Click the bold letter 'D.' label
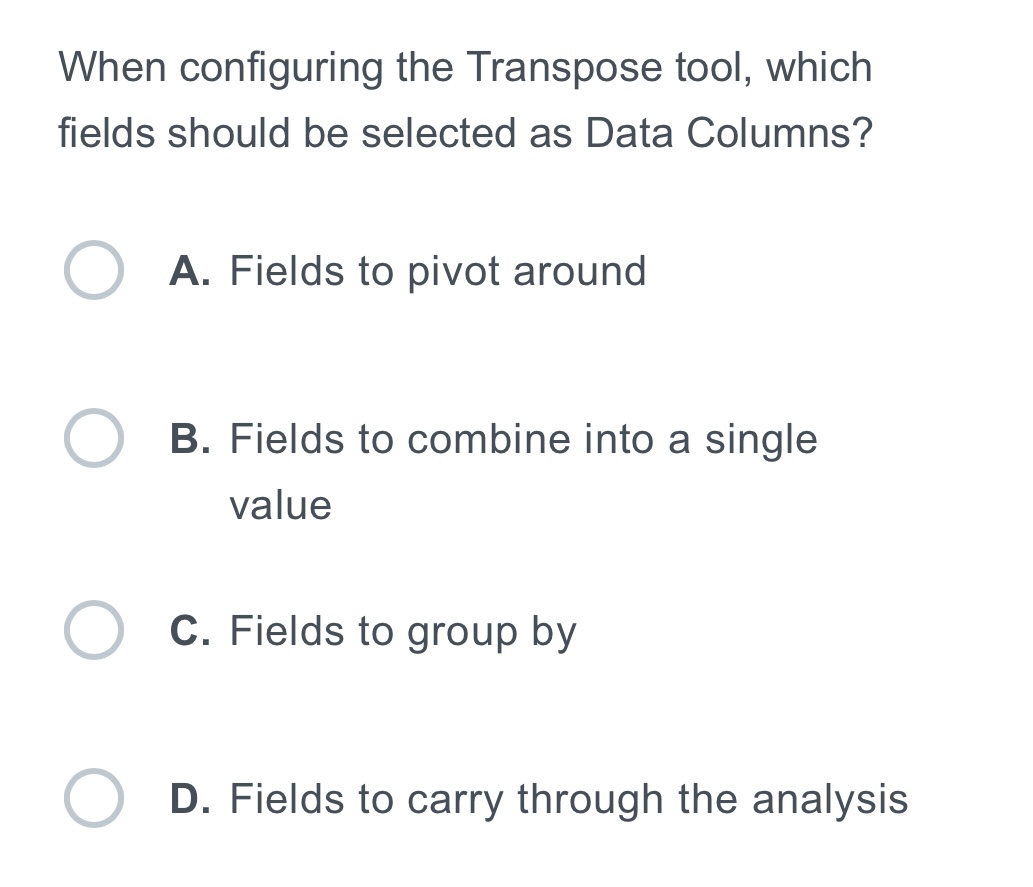The image size is (1033, 887). click(x=190, y=799)
